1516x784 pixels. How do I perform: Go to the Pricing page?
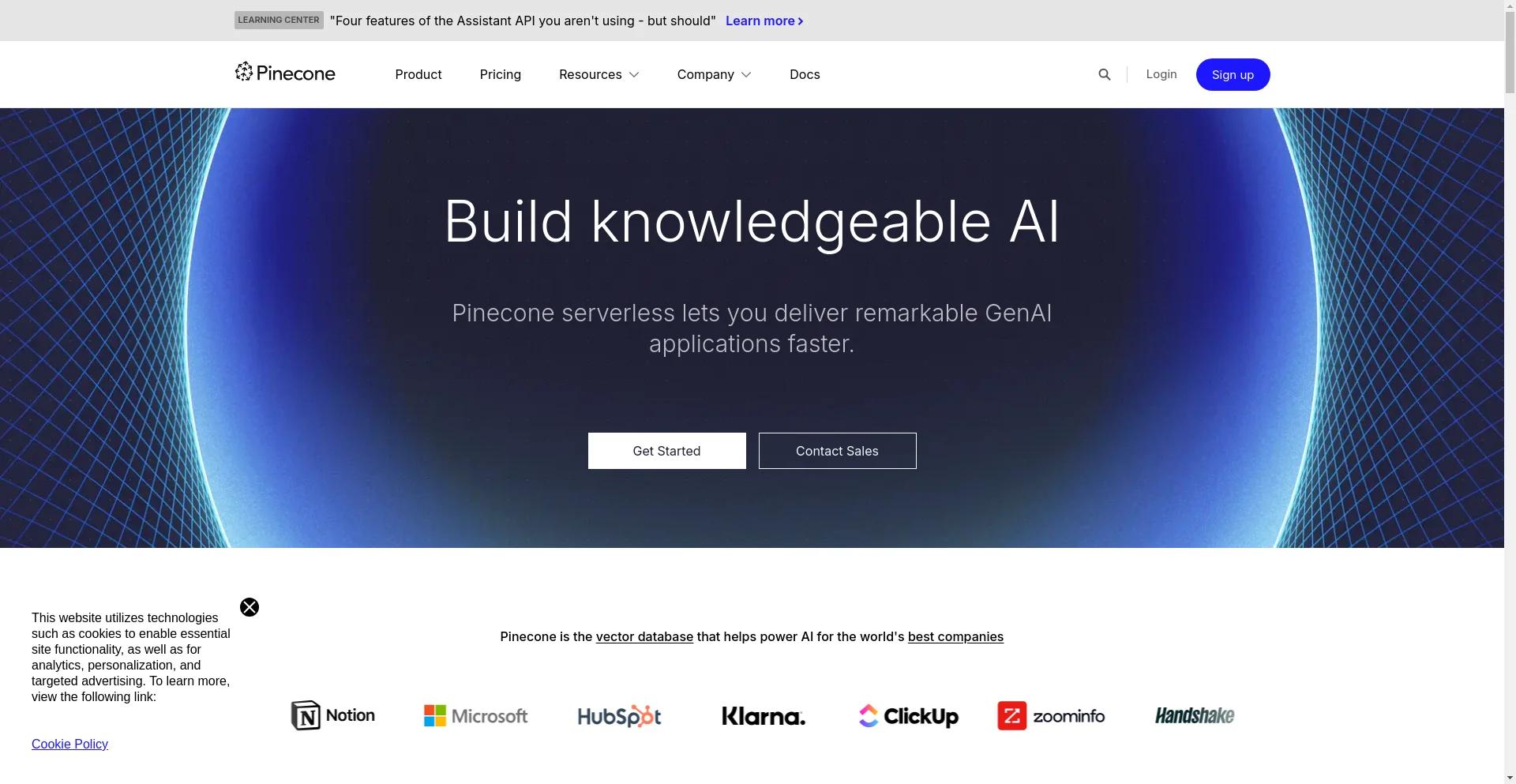501,74
